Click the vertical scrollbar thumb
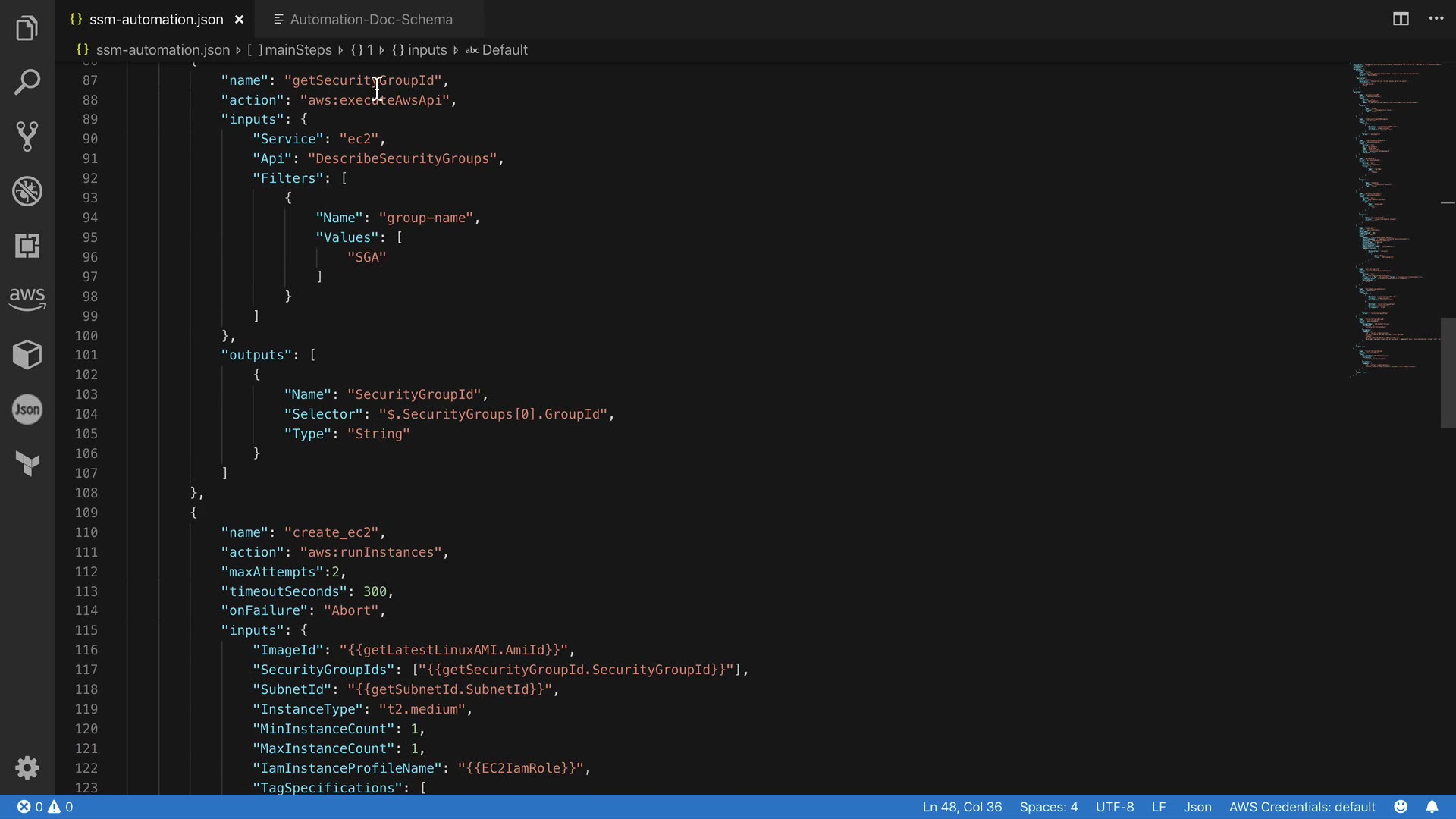Viewport: 1456px width, 819px height. (1447, 372)
